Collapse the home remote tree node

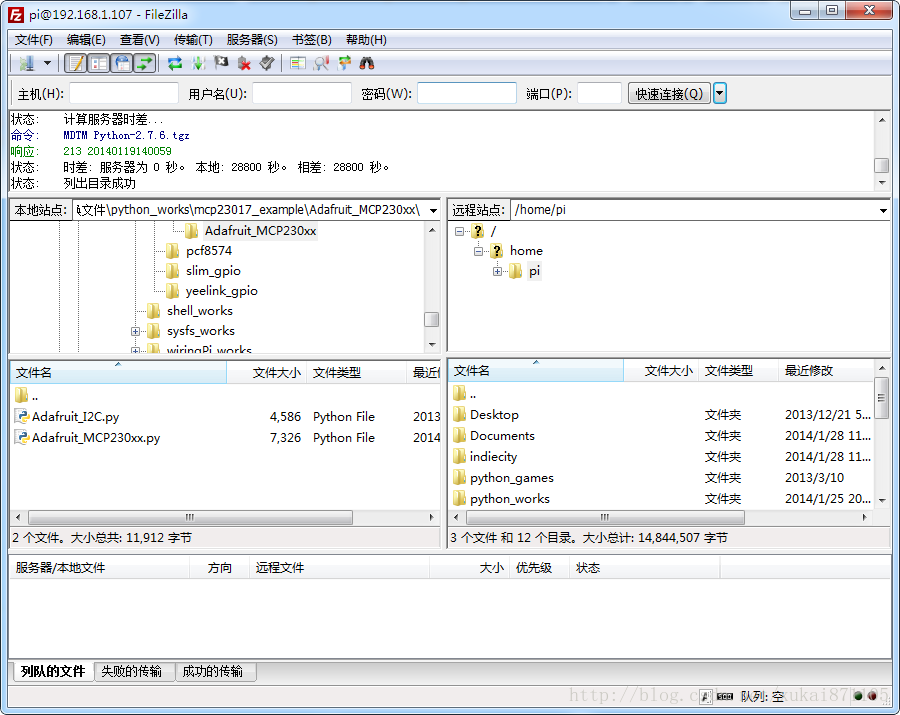tap(478, 251)
